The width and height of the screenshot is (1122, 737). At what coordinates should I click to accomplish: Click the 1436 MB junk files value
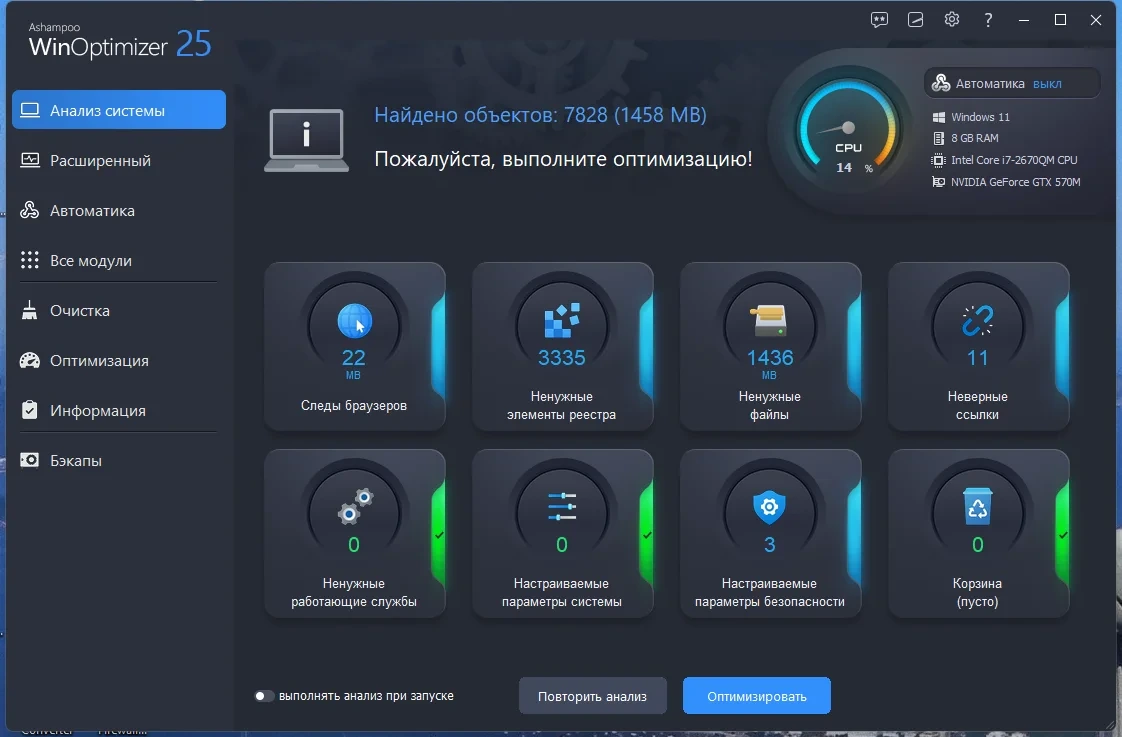(770, 358)
